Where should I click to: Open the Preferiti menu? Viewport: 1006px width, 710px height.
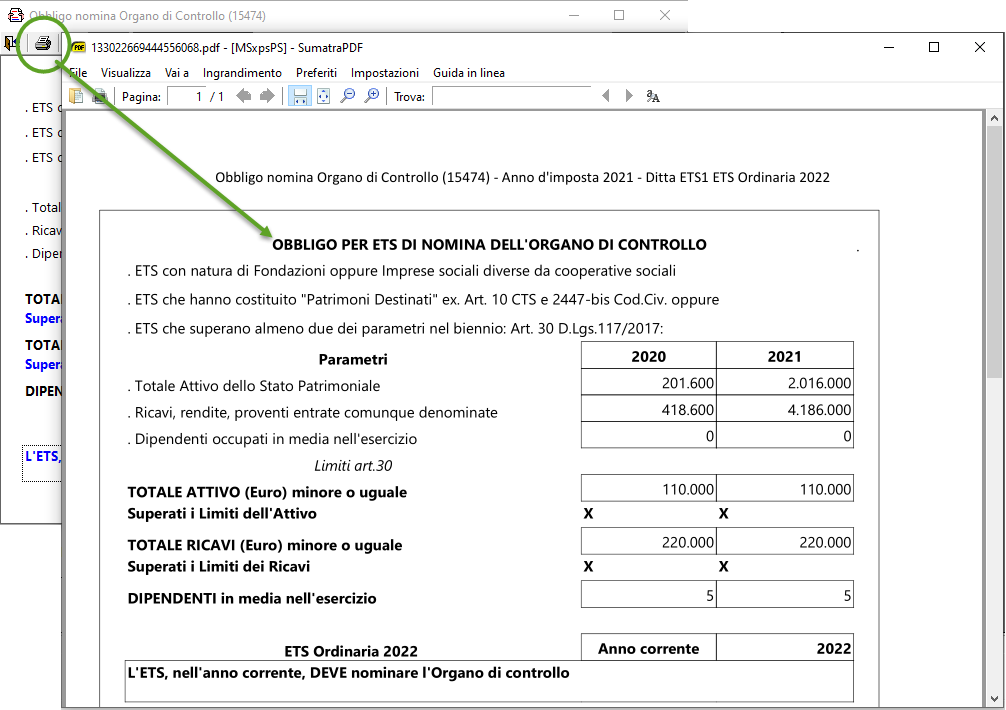(316, 73)
